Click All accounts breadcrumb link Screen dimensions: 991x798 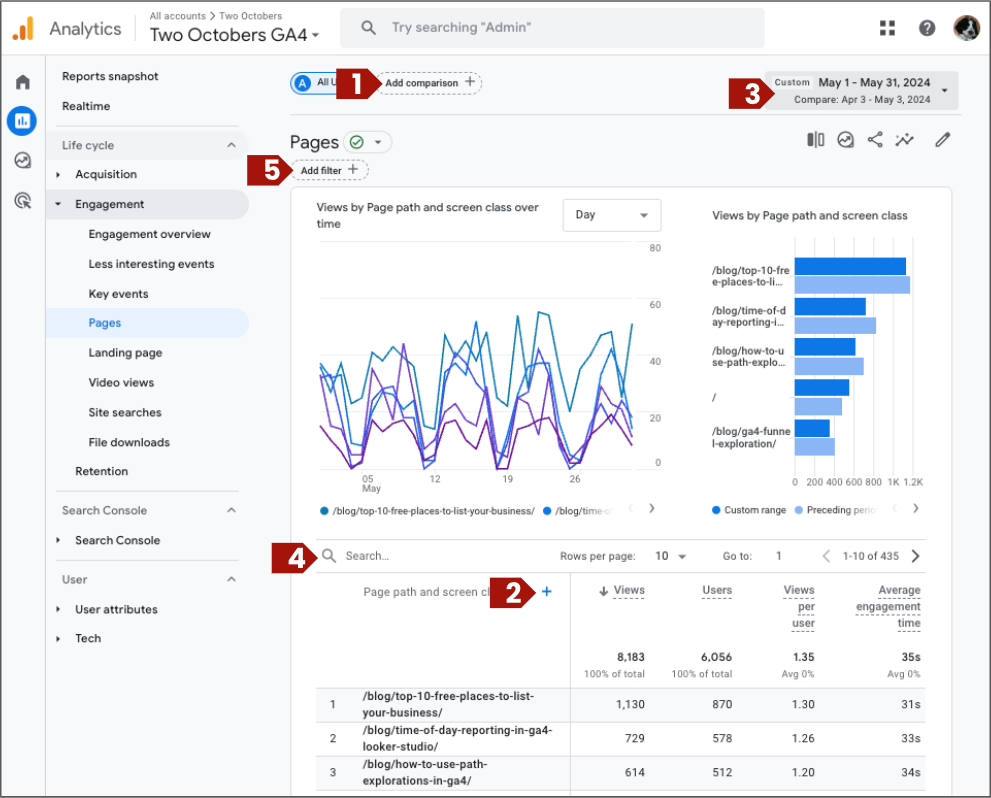178,16
